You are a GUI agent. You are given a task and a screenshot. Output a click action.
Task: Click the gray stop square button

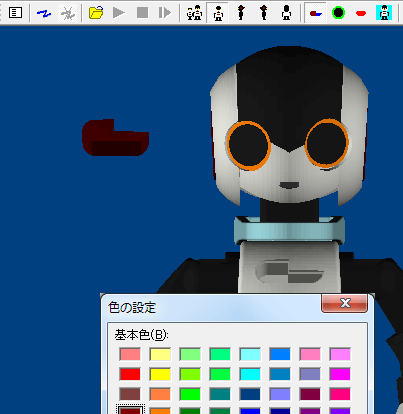[x=142, y=13]
